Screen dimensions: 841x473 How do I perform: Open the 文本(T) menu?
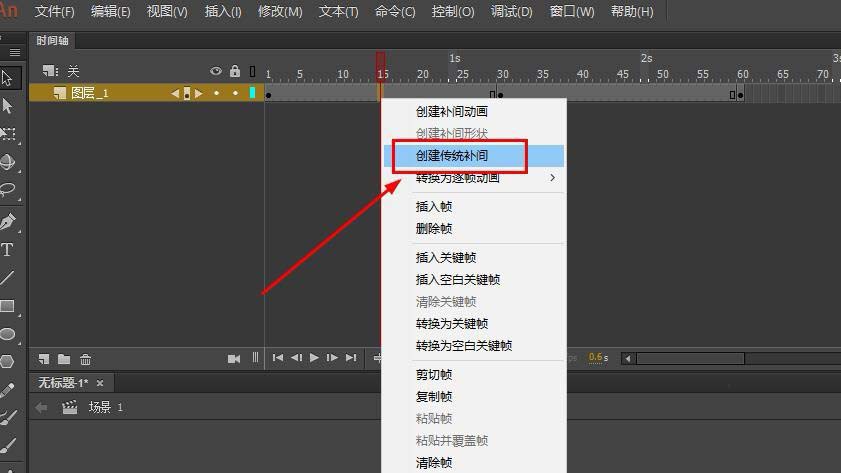338,11
